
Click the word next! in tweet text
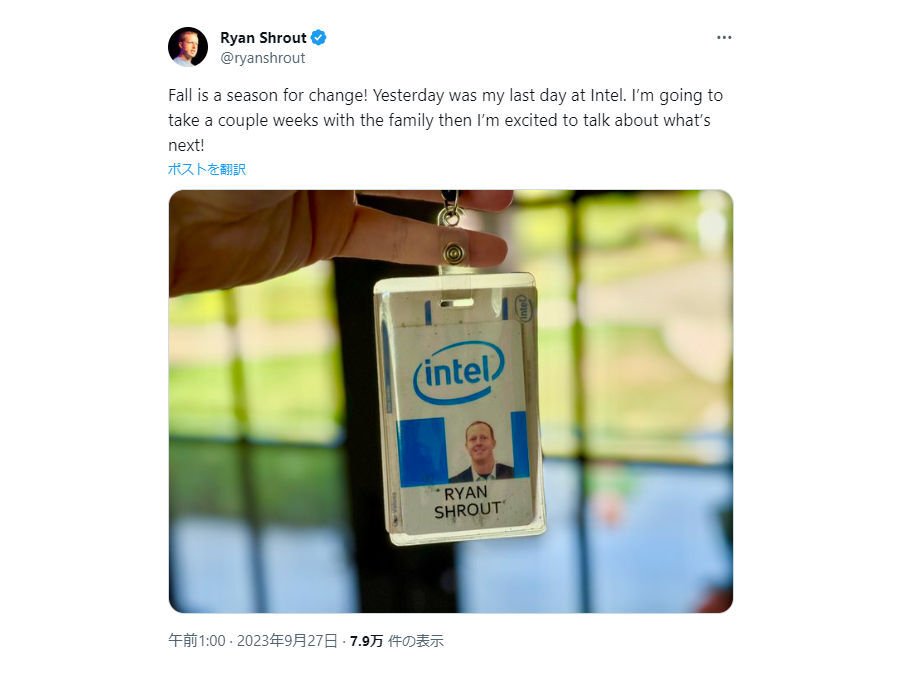coord(186,145)
